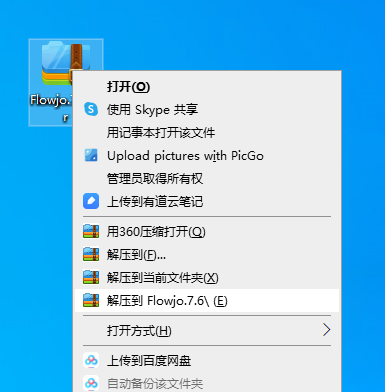Select 上传到有道云笔记 entry

(207, 201)
